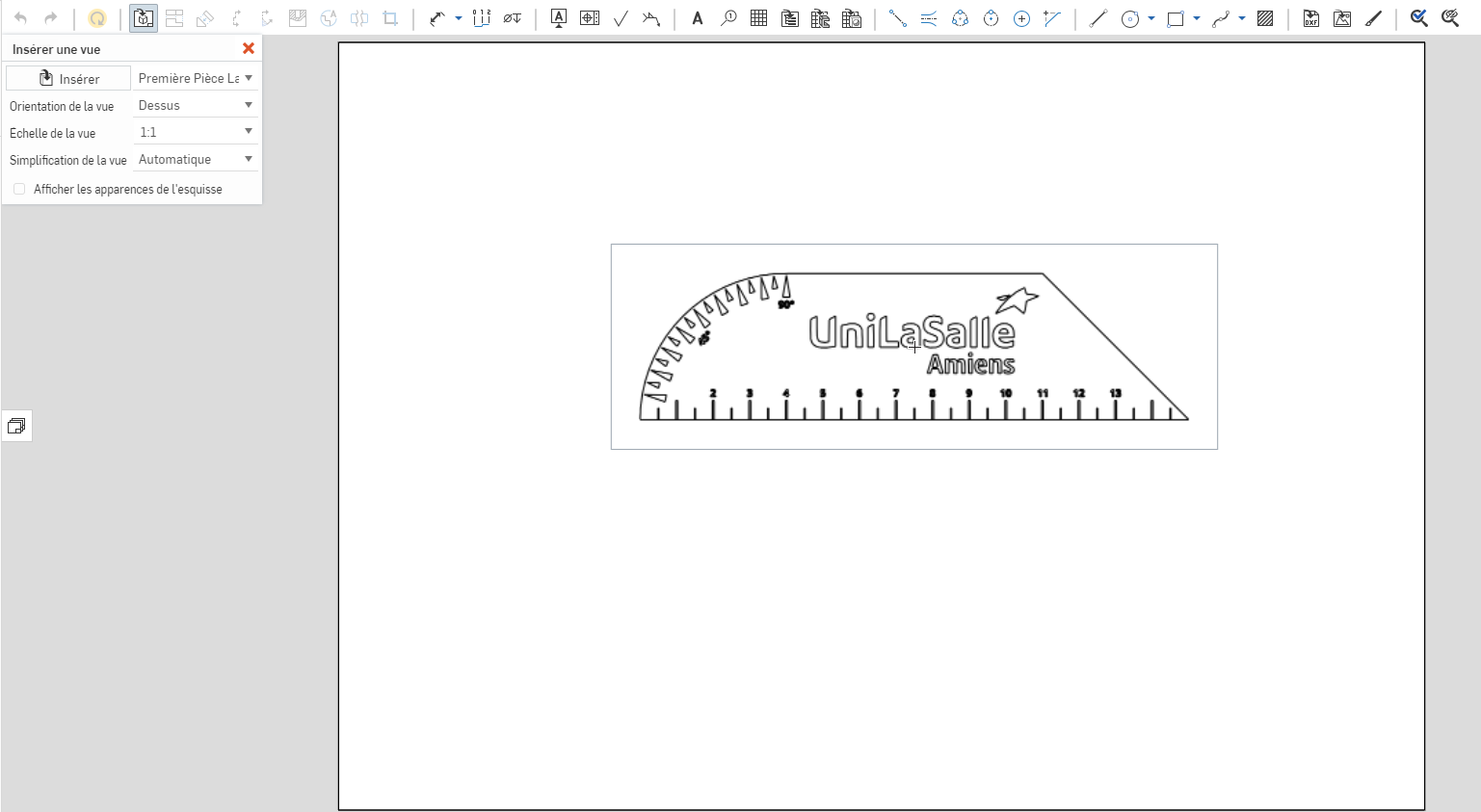1481x812 pixels.
Task: Click the Insert view tool in toolbar
Action: coord(144,18)
